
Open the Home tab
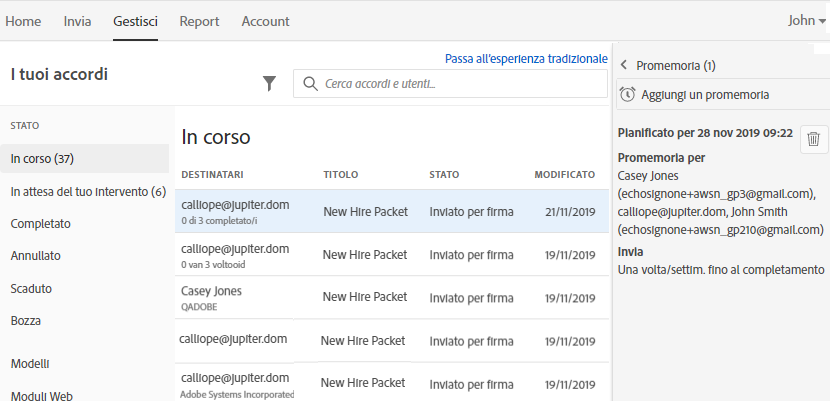point(24,21)
